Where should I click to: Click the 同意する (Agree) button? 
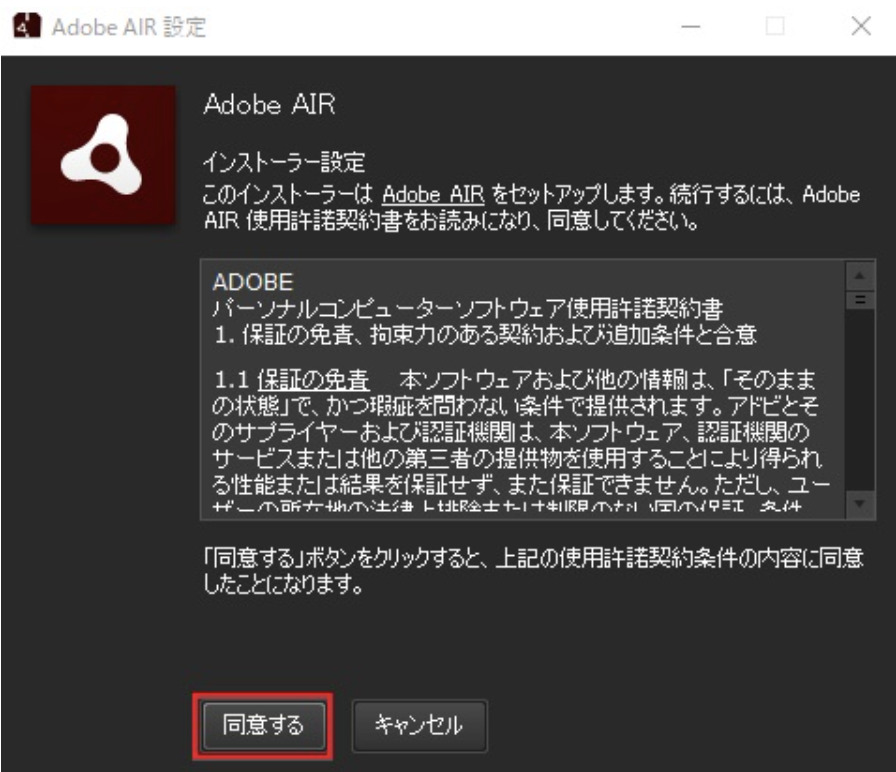click(x=264, y=725)
